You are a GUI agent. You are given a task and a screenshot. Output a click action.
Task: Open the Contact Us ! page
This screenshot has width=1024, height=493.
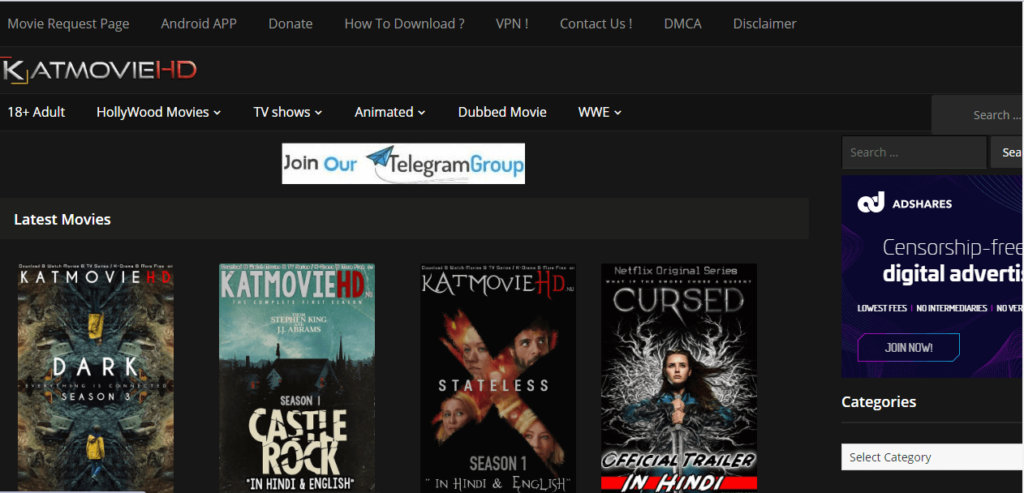click(596, 24)
